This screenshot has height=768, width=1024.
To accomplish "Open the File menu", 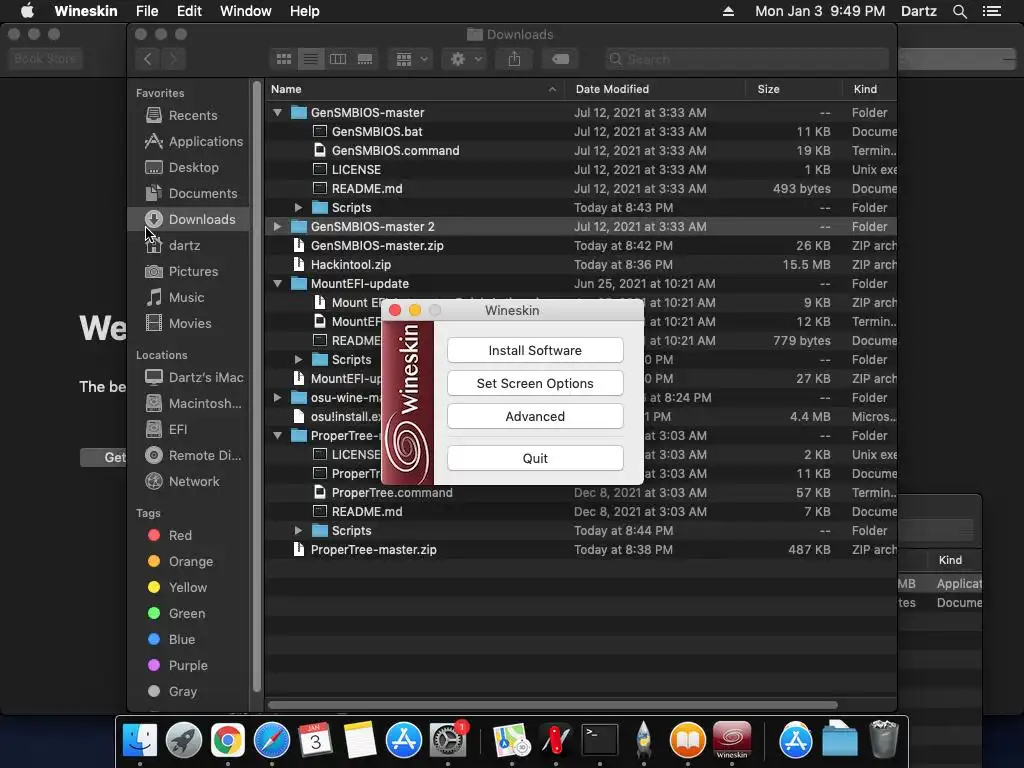I will (x=147, y=11).
